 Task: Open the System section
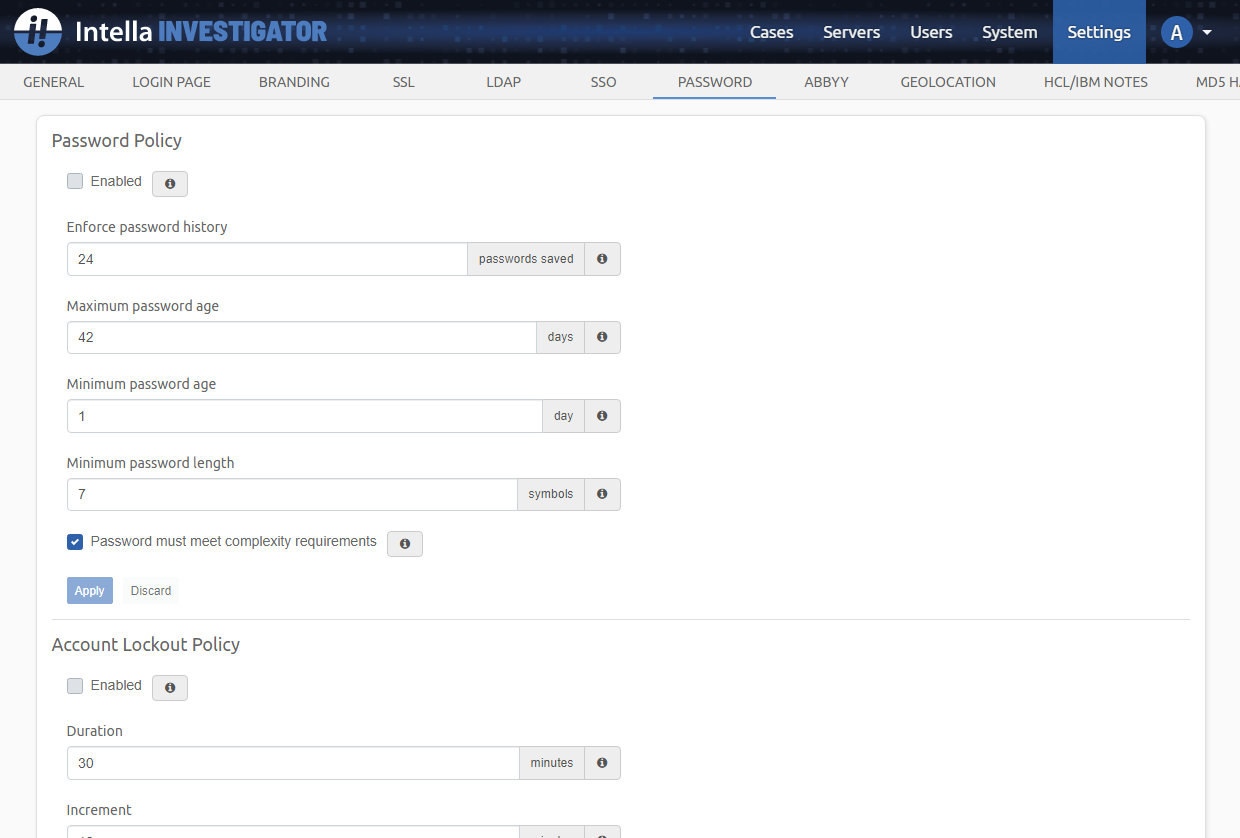pyautogui.click(x=1009, y=31)
